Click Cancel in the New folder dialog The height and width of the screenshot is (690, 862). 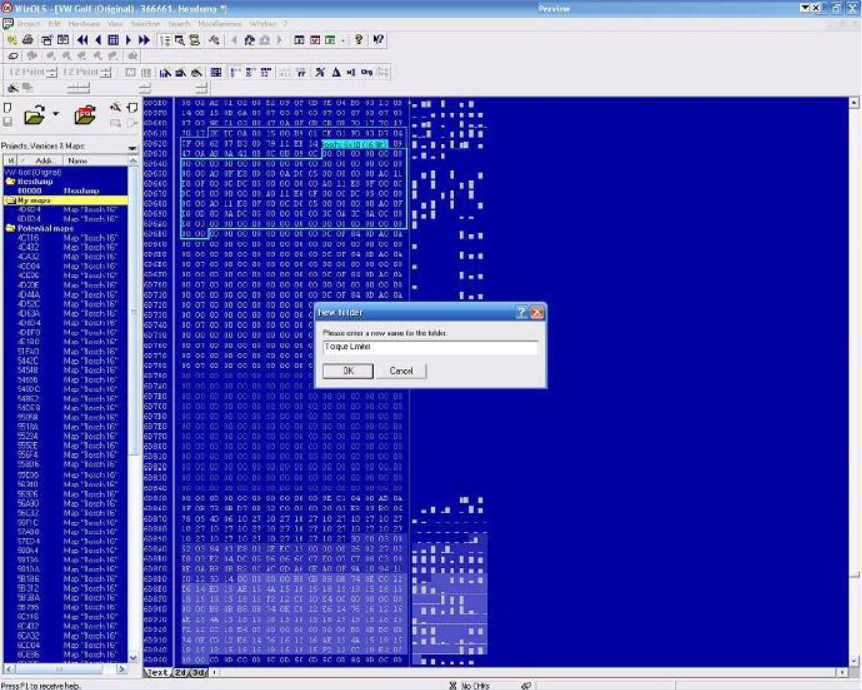click(x=401, y=371)
